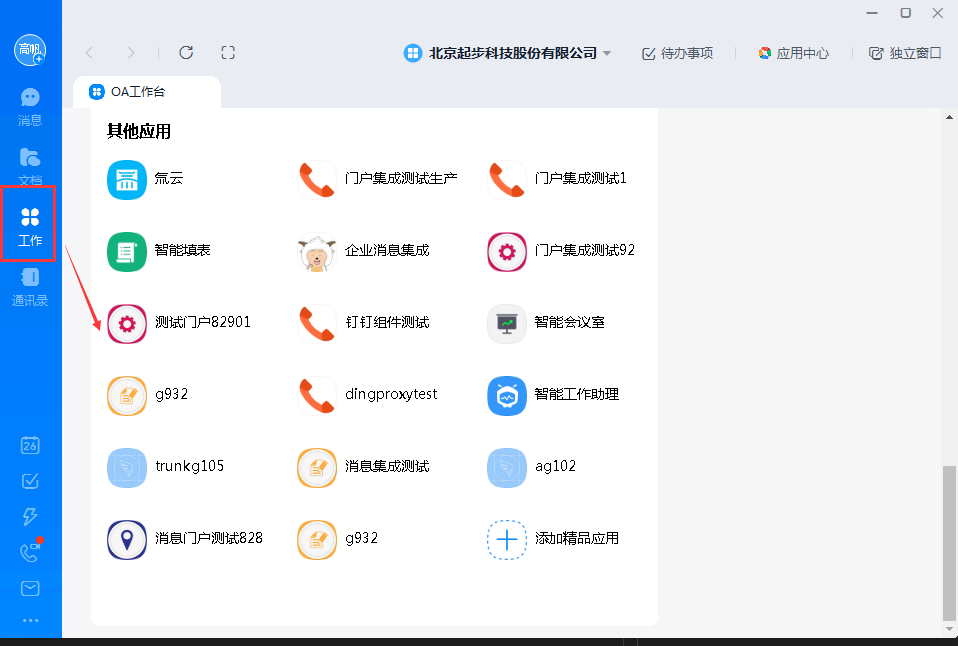Open the 智能填表 green form icon
The height and width of the screenshot is (646, 958).
126,252
